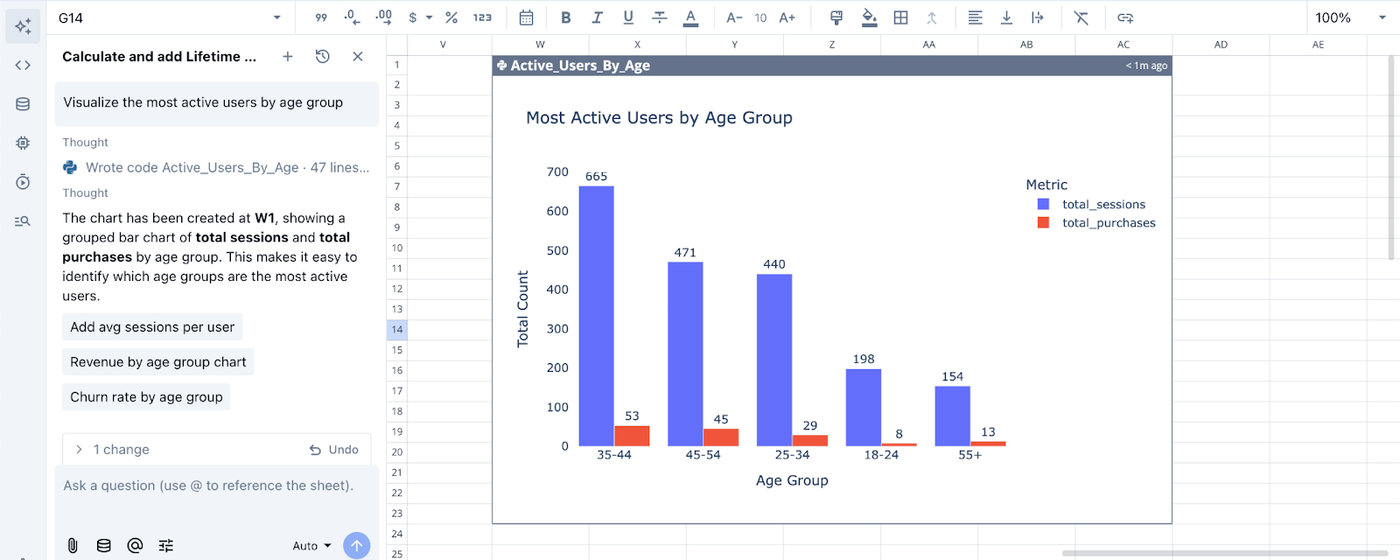The image size is (1400, 560).
Task: Open chat settings sliders icon
Action: pos(166,546)
